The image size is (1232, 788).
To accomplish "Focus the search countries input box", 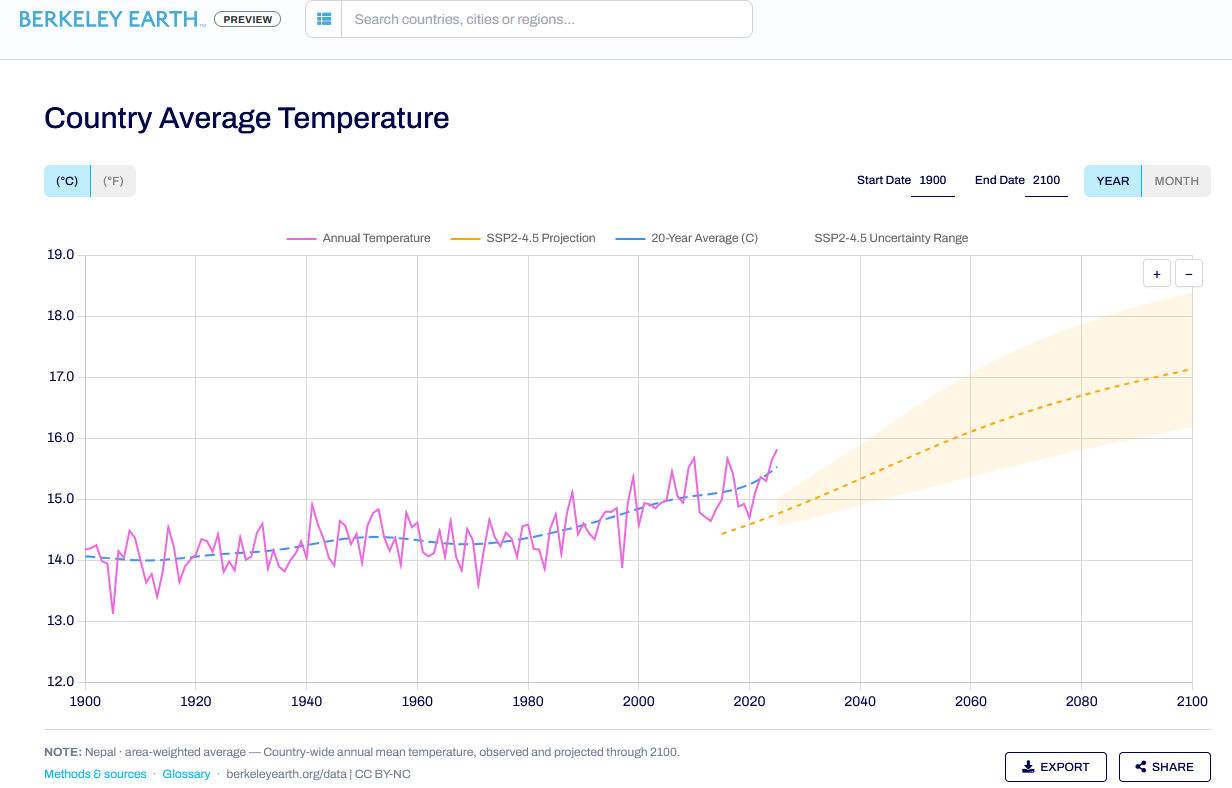I will click(x=547, y=19).
